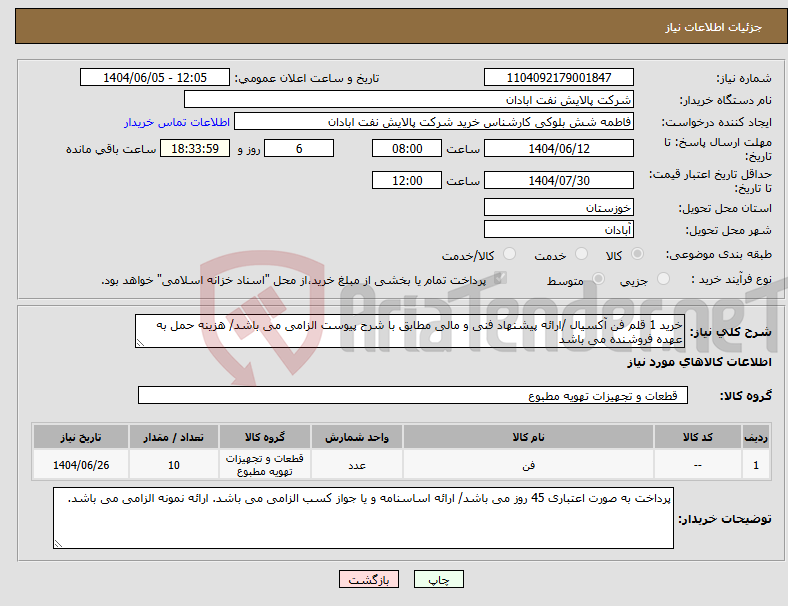Click the need date cell 1404/06/26
Viewport: 788px width, 606px height.
(81, 465)
